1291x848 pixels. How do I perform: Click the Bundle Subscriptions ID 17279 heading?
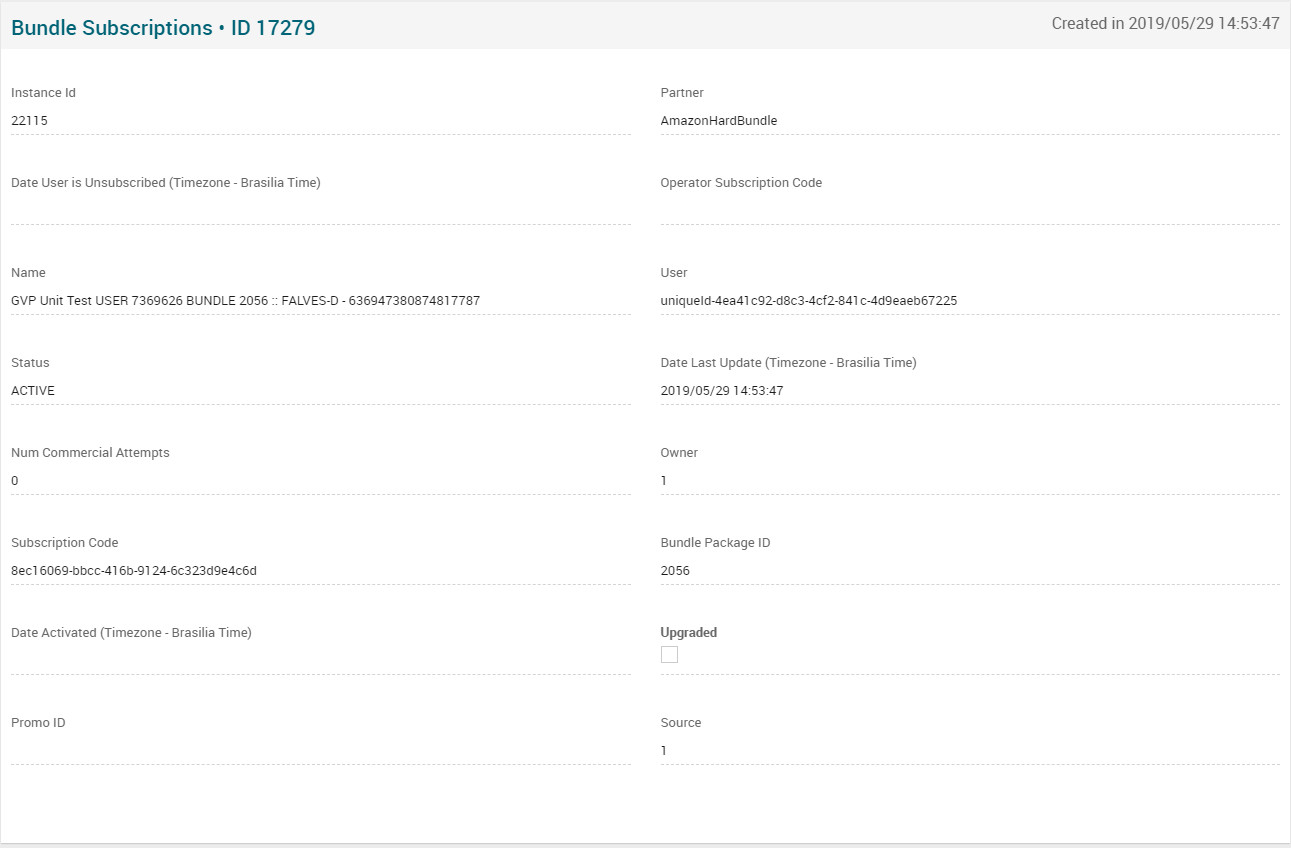(163, 28)
